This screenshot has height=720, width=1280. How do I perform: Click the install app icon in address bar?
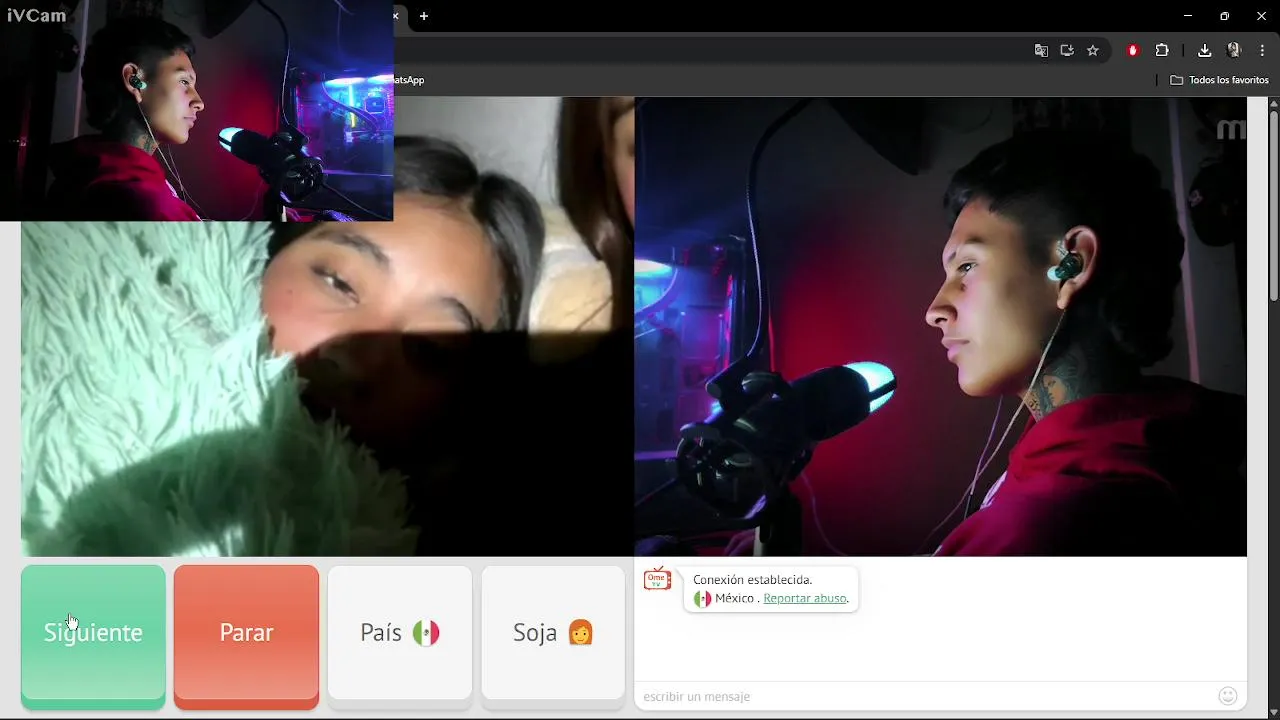point(1067,50)
